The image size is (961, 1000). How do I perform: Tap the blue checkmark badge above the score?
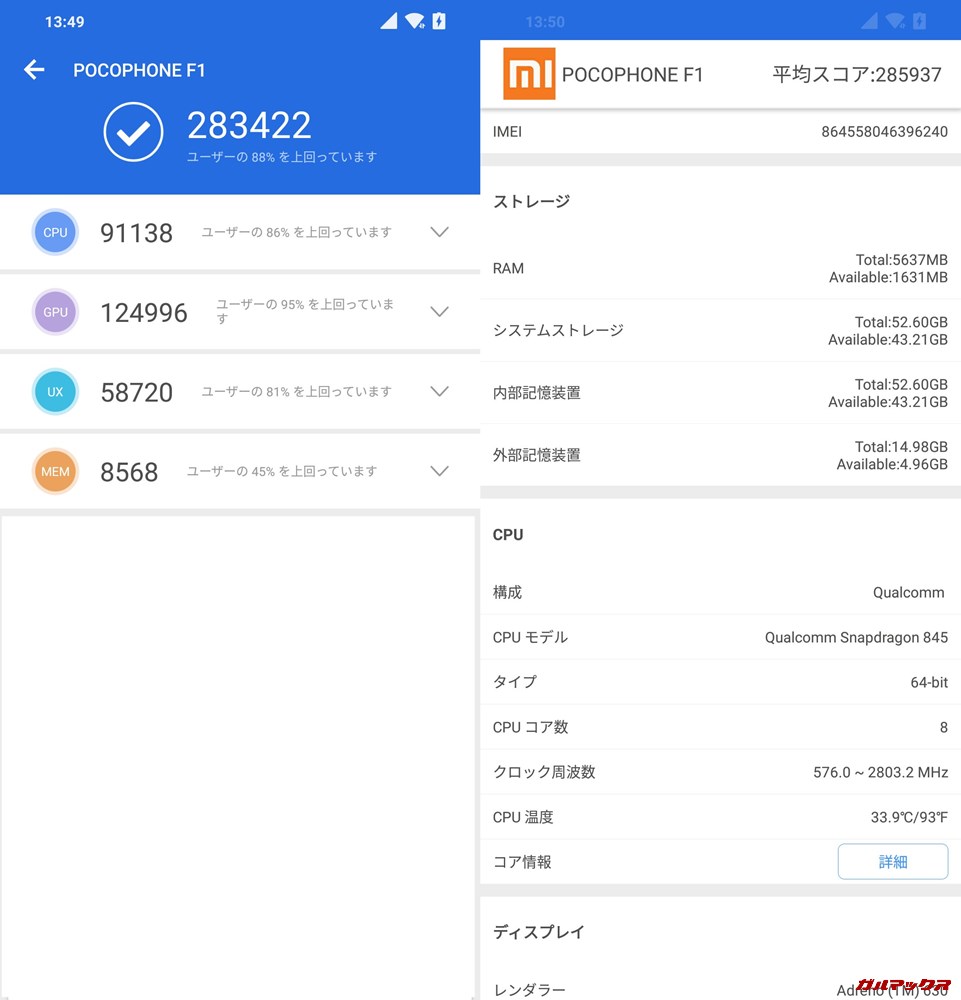(x=133, y=131)
